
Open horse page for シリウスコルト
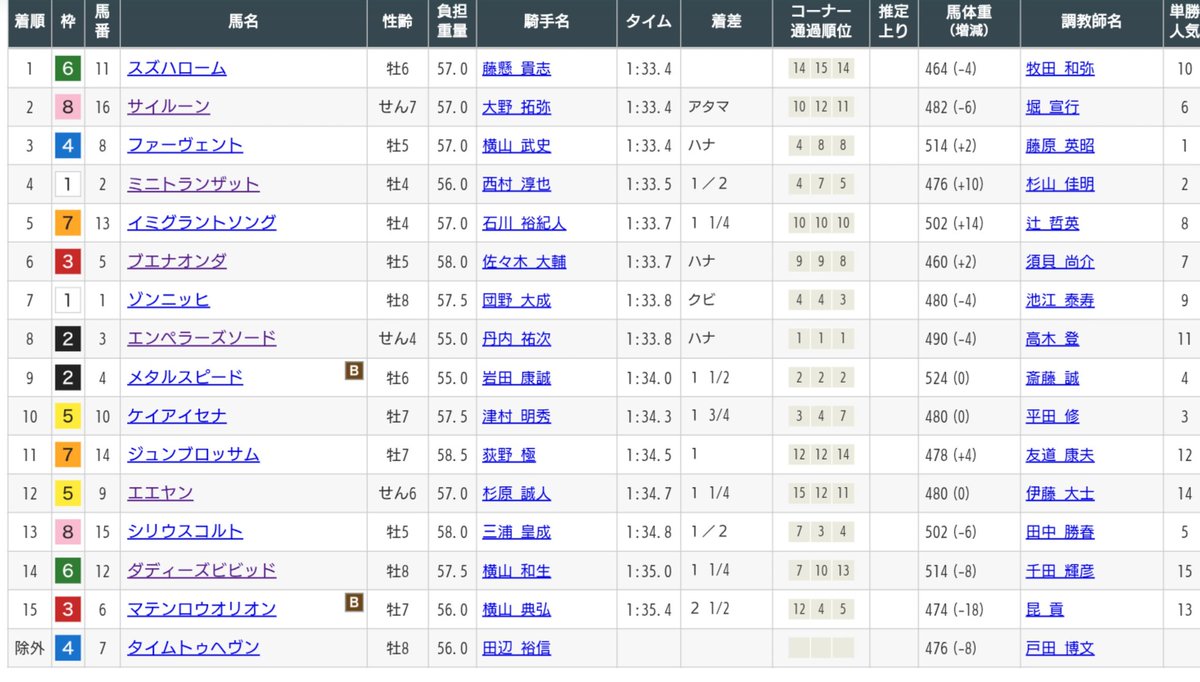(185, 532)
